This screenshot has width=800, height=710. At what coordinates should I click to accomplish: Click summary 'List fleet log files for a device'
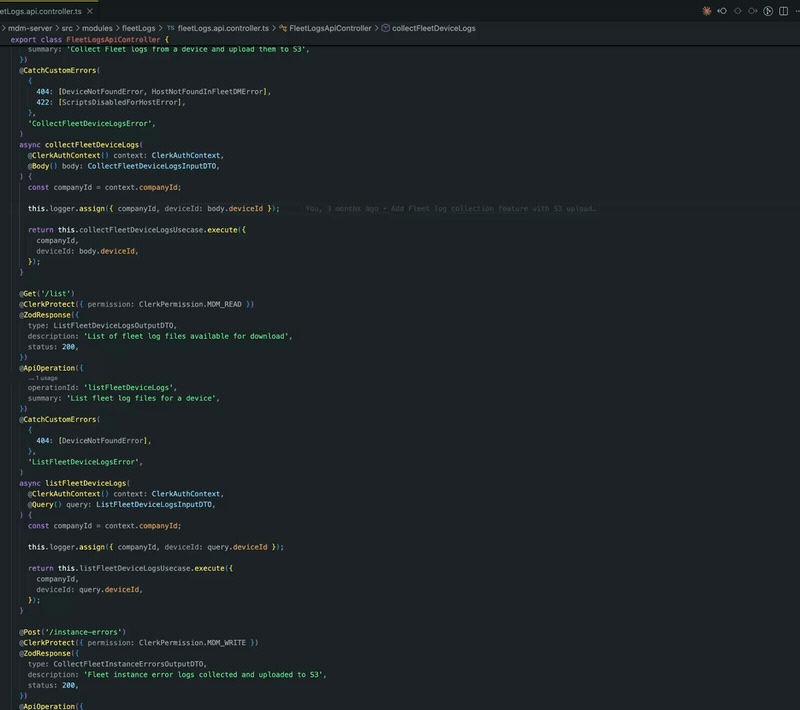(143, 398)
